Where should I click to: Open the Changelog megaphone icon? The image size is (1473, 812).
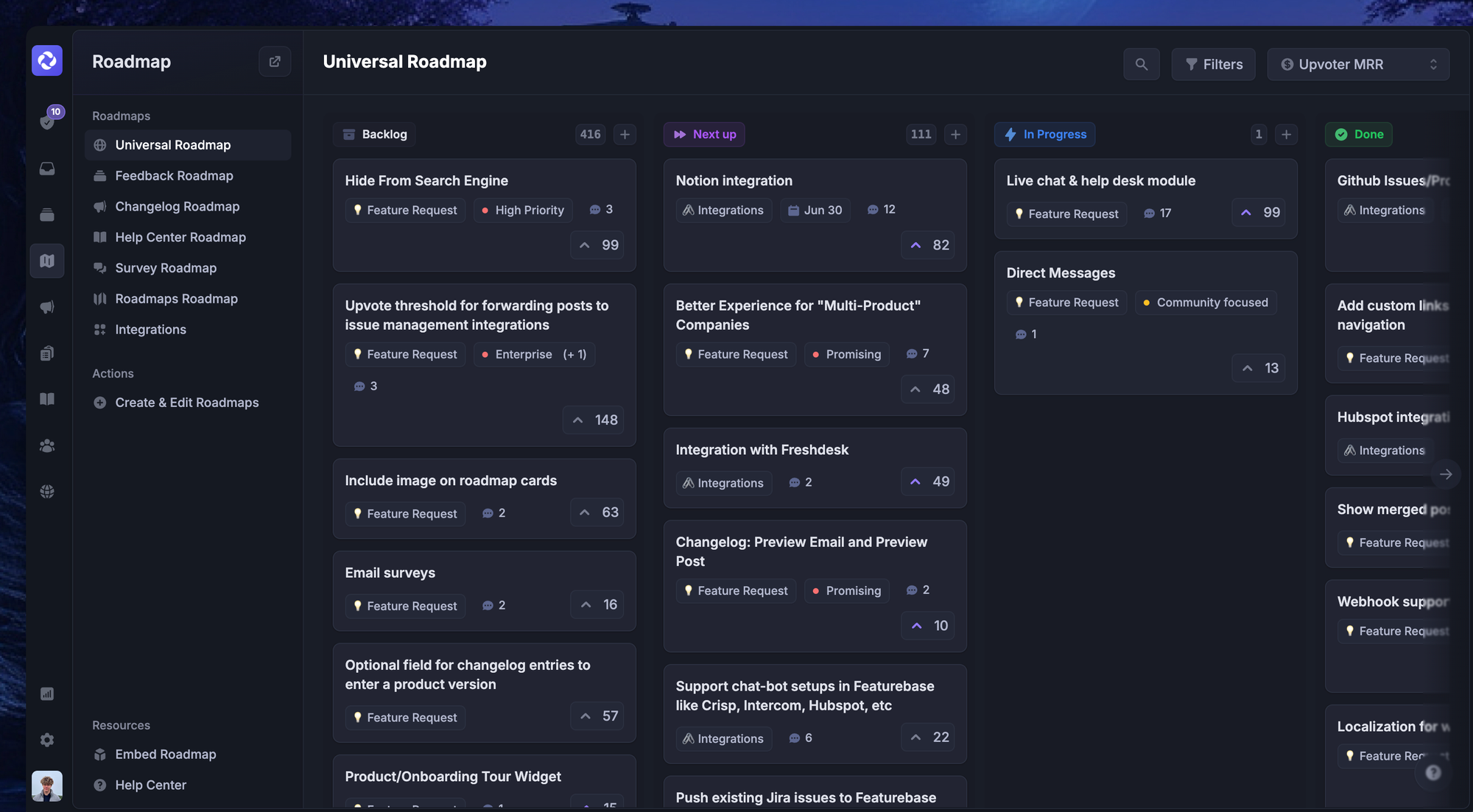point(47,307)
